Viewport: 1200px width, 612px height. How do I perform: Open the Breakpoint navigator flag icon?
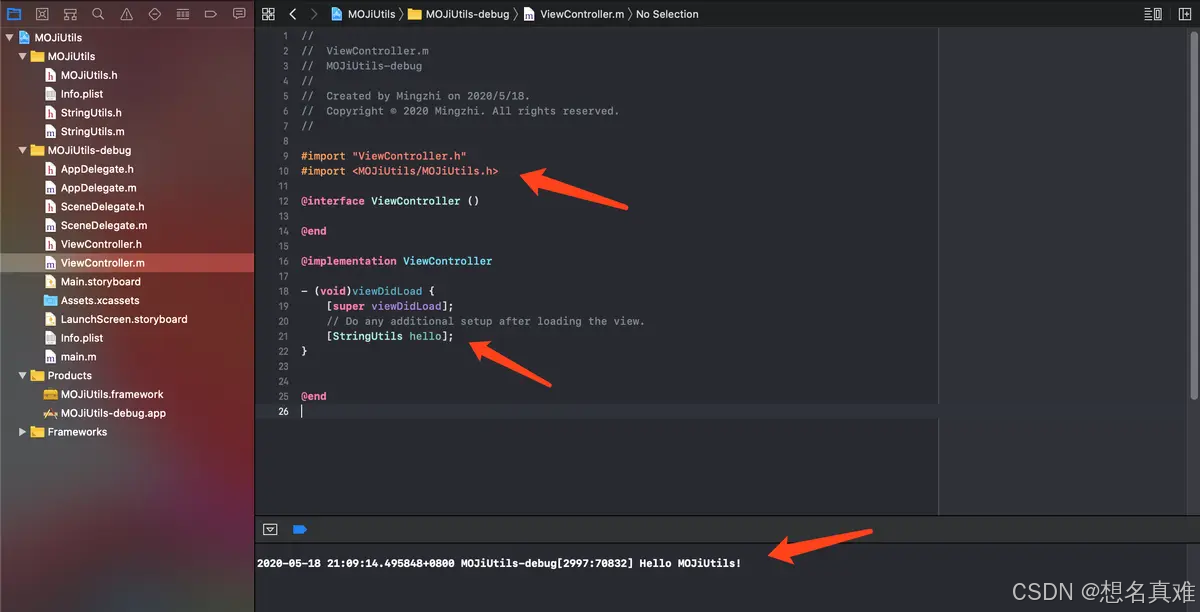(x=209, y=13)
